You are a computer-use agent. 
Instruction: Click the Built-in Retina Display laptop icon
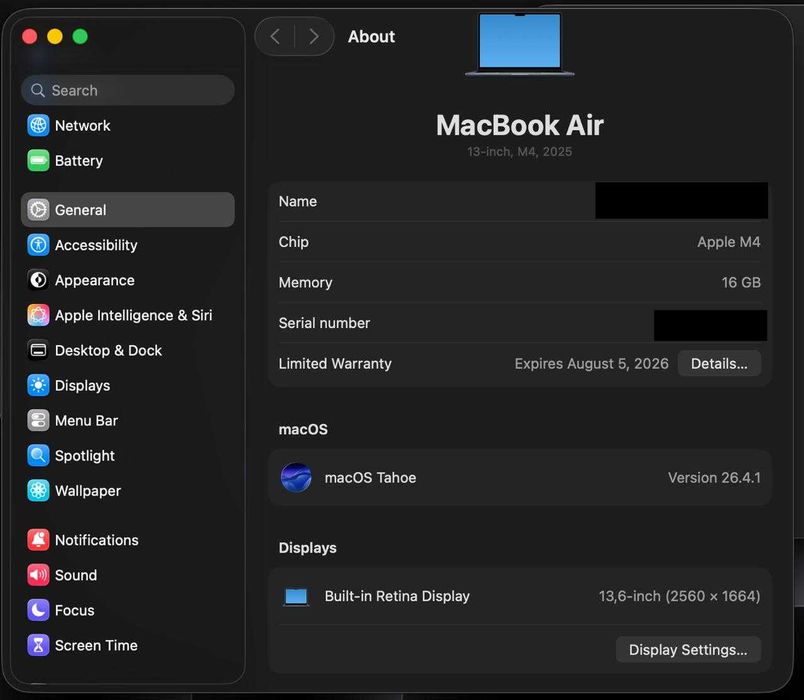click(x=296, y=597)
